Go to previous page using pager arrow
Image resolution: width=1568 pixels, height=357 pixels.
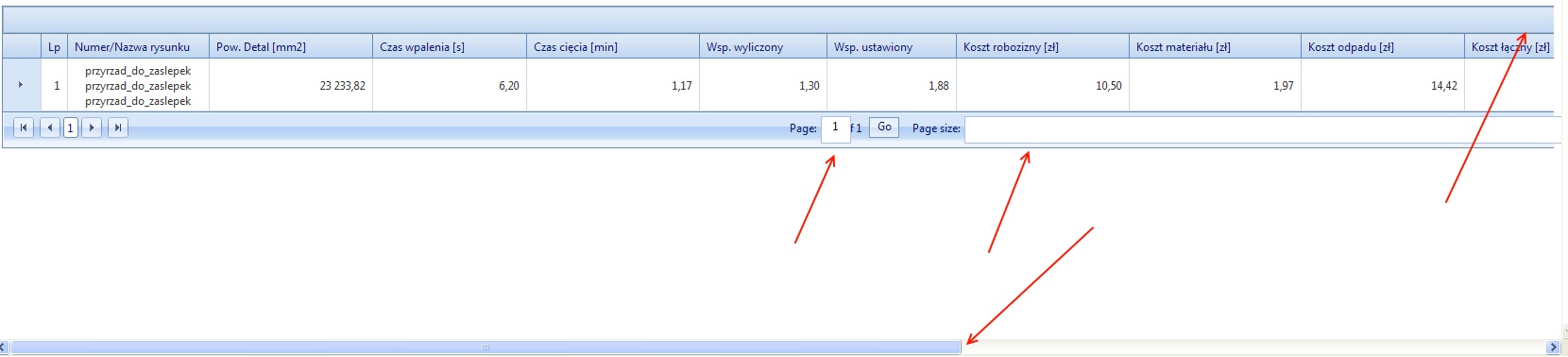coord(50,127)
